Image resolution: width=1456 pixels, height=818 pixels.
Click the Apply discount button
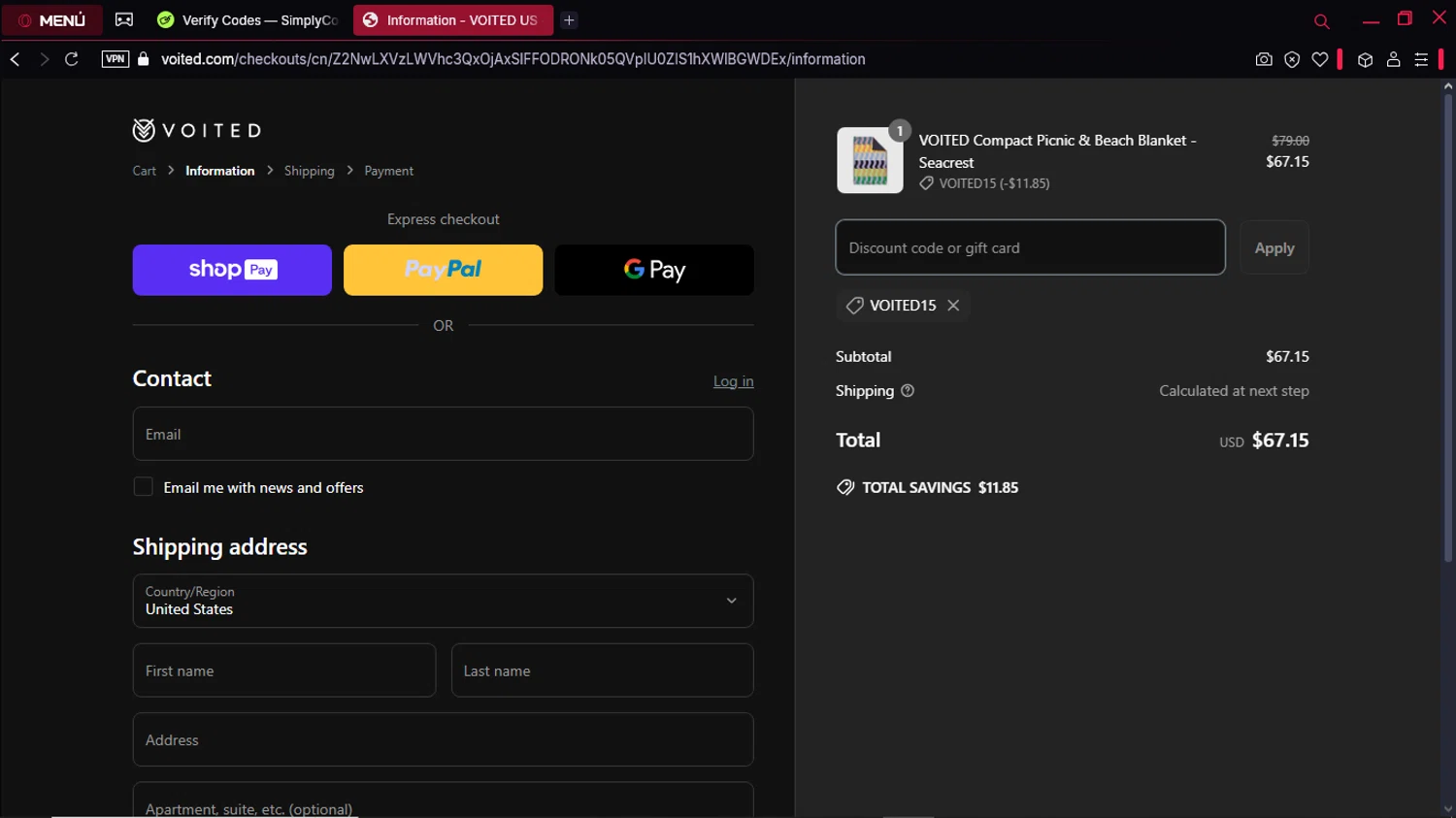pyautogui.click(x=1274, y=247)
